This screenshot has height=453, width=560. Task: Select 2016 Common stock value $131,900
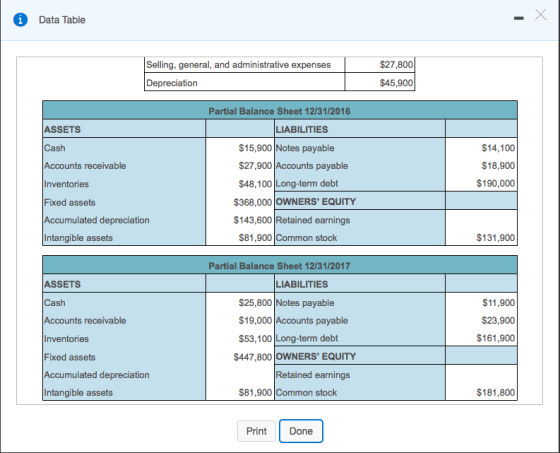tap(495, 238)
